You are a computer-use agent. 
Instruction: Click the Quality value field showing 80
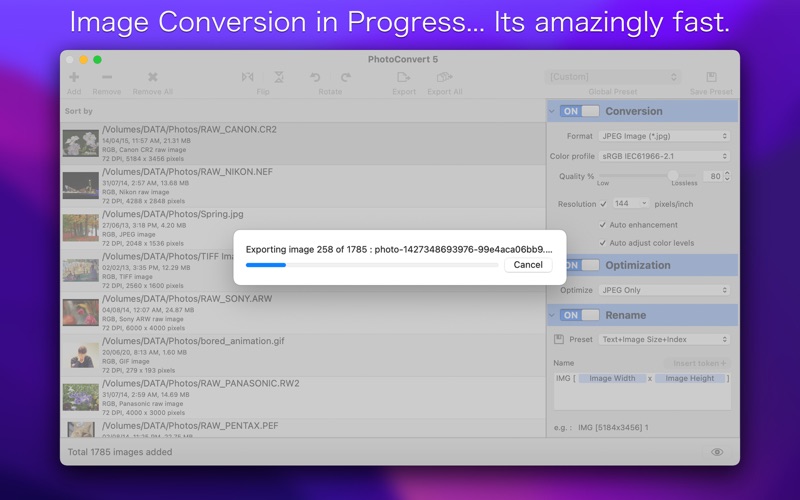(713, 176)
